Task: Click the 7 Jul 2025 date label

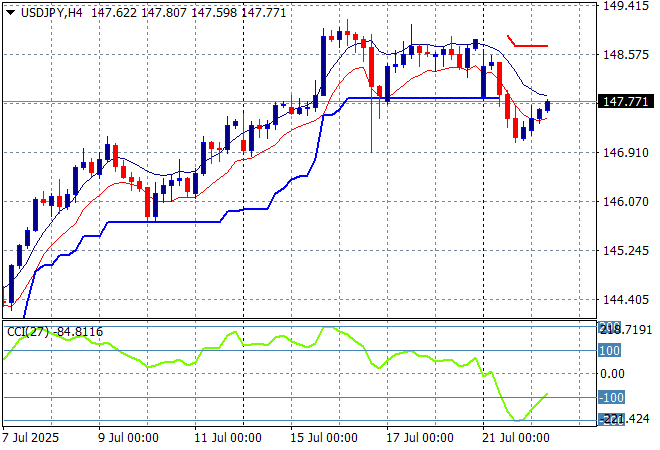Action: (x=31, y=437)
